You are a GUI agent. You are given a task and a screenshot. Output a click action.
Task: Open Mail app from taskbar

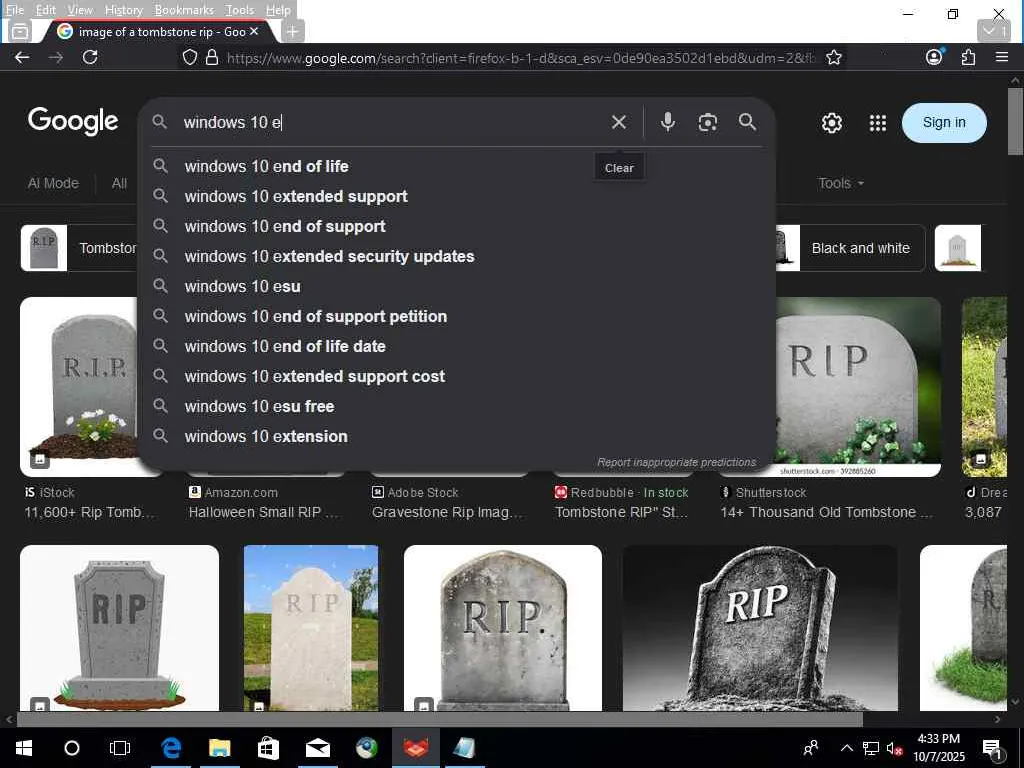317,748
